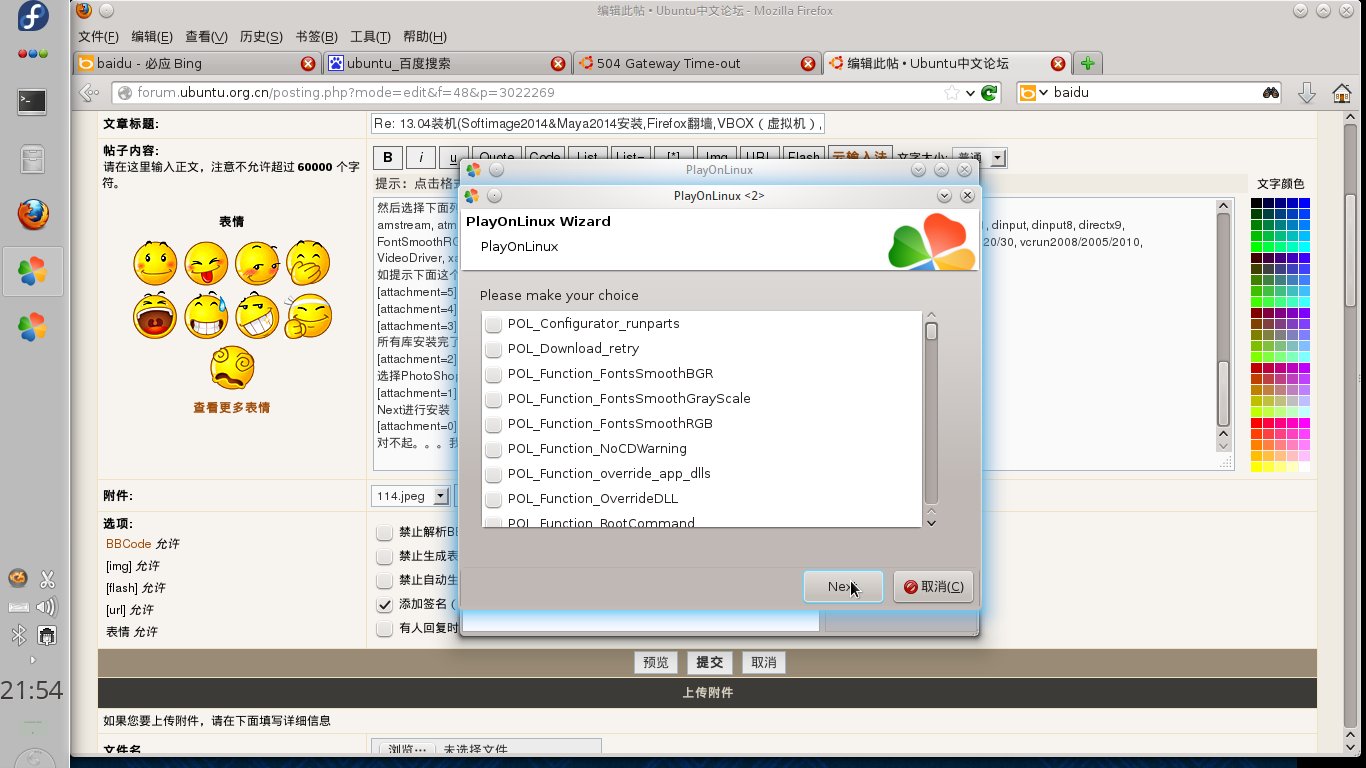Viewport: 1366px width, 768px height.
Task: Bookmark this page with the star icon
Action: pos(952,93)
